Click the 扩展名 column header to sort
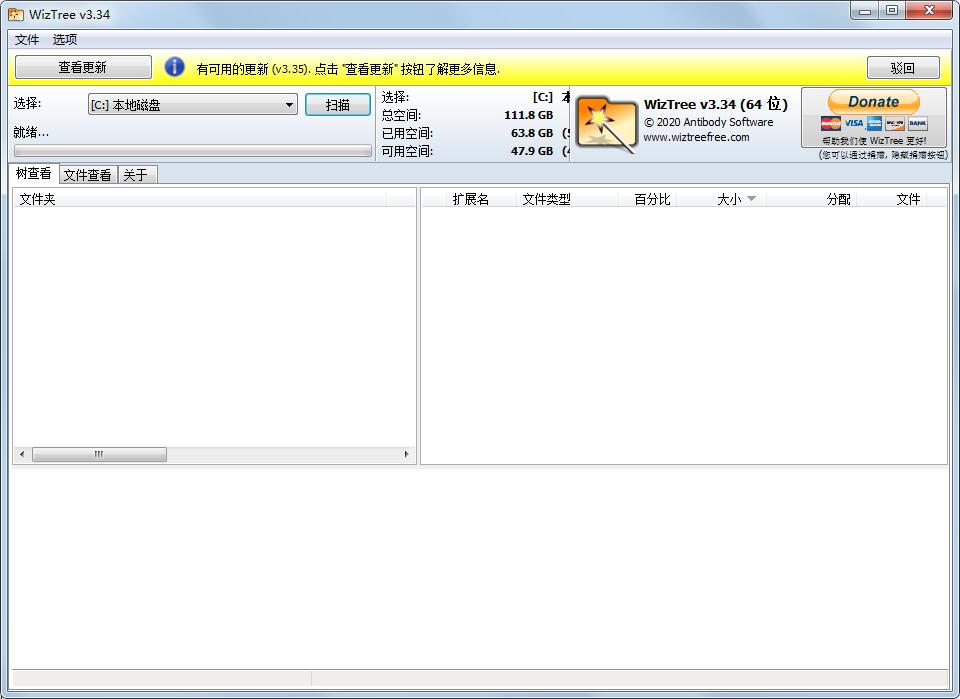The image size is (960, 699). 470,198
